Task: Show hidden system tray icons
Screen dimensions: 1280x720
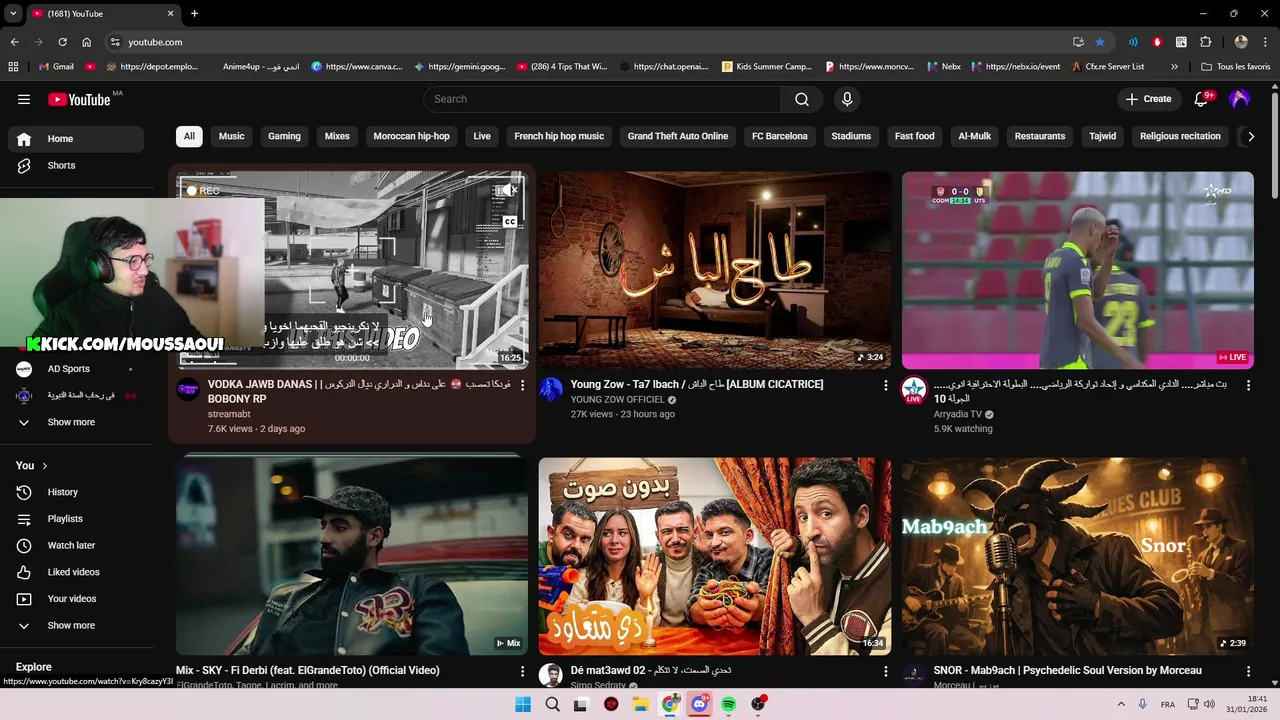Action: coord(1121,704)
